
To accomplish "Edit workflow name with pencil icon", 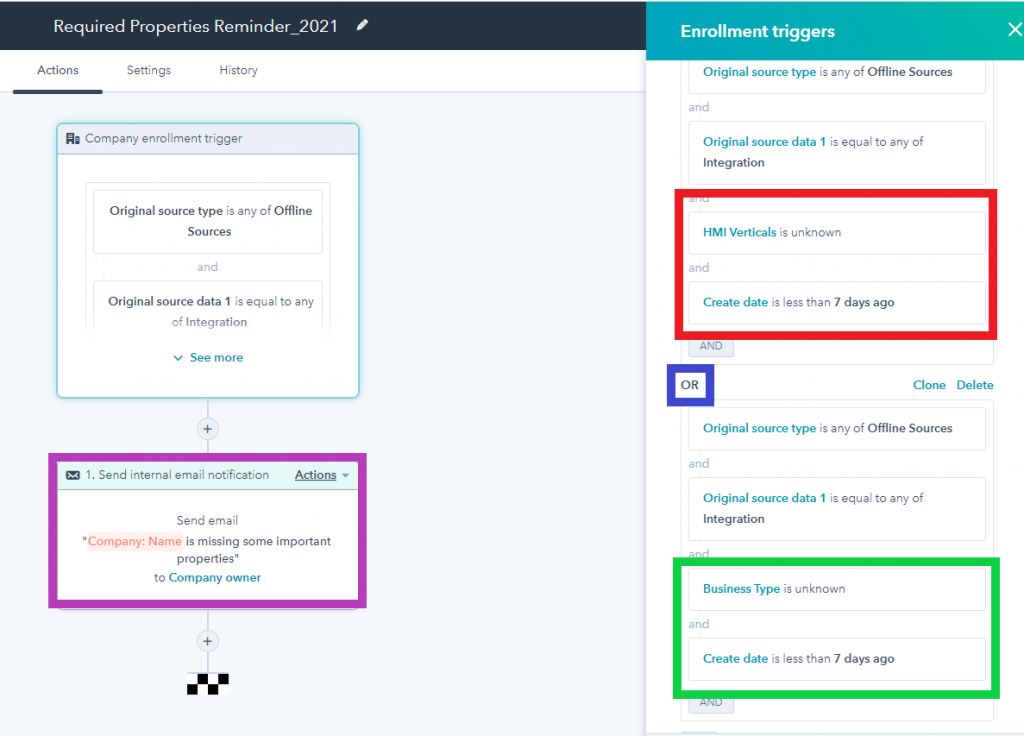I will pos(362,25).
